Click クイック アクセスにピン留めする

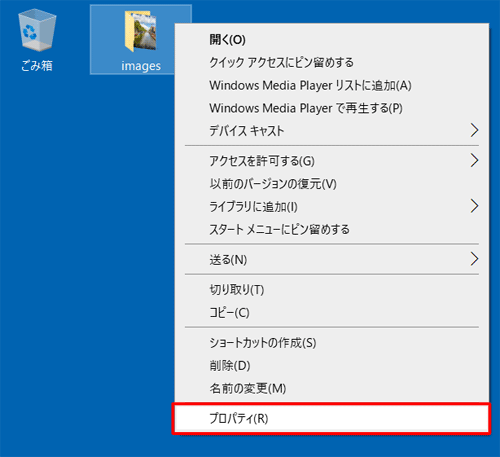(332, 62)
